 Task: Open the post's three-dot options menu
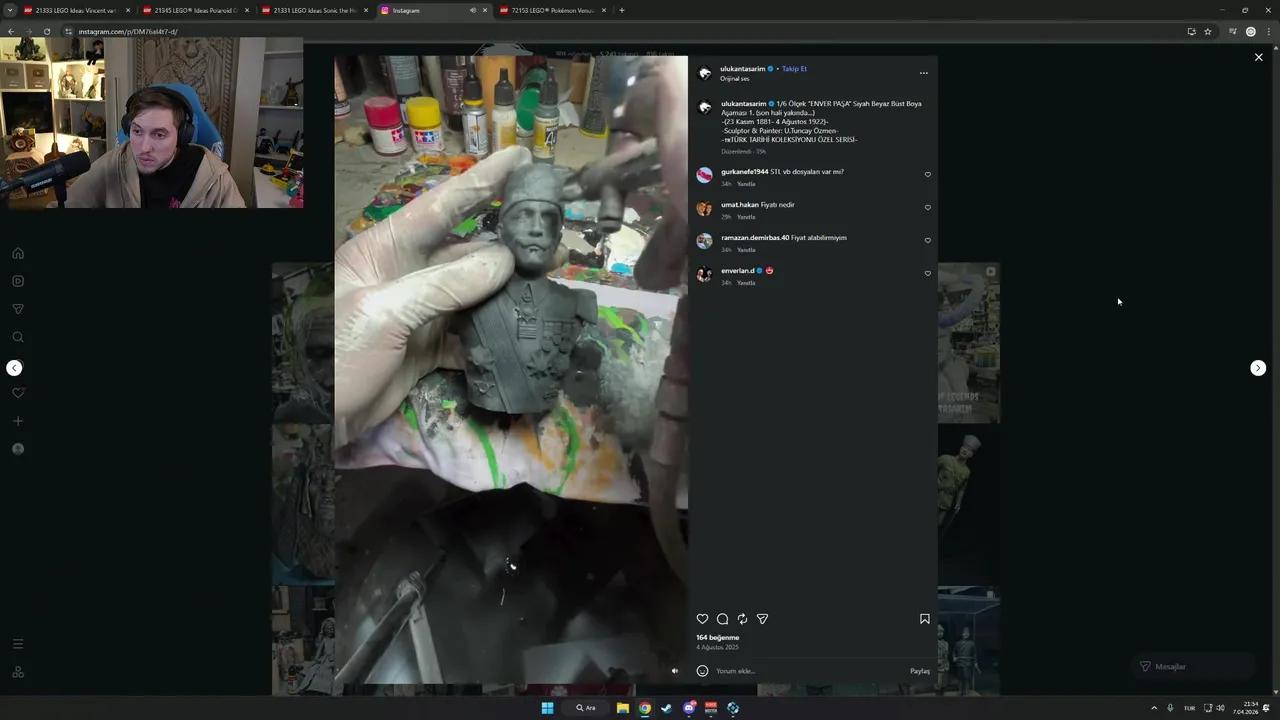coord(923,73)
